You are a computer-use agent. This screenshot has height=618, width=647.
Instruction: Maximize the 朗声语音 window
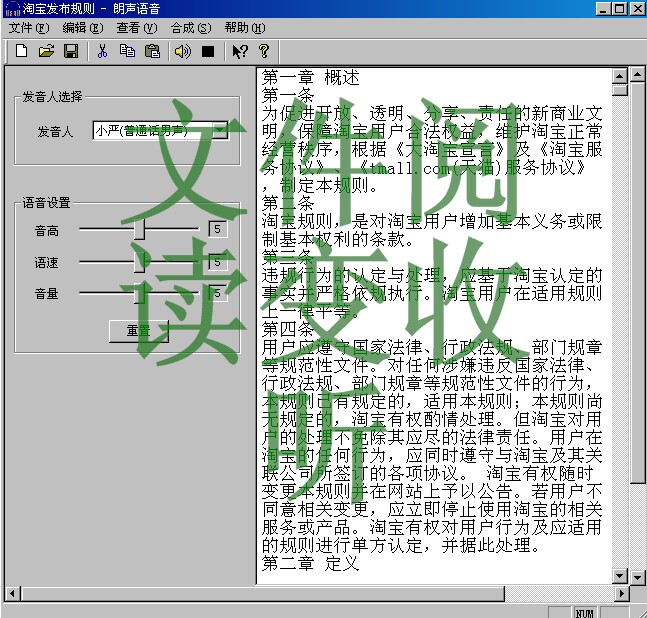coord(620,9)
